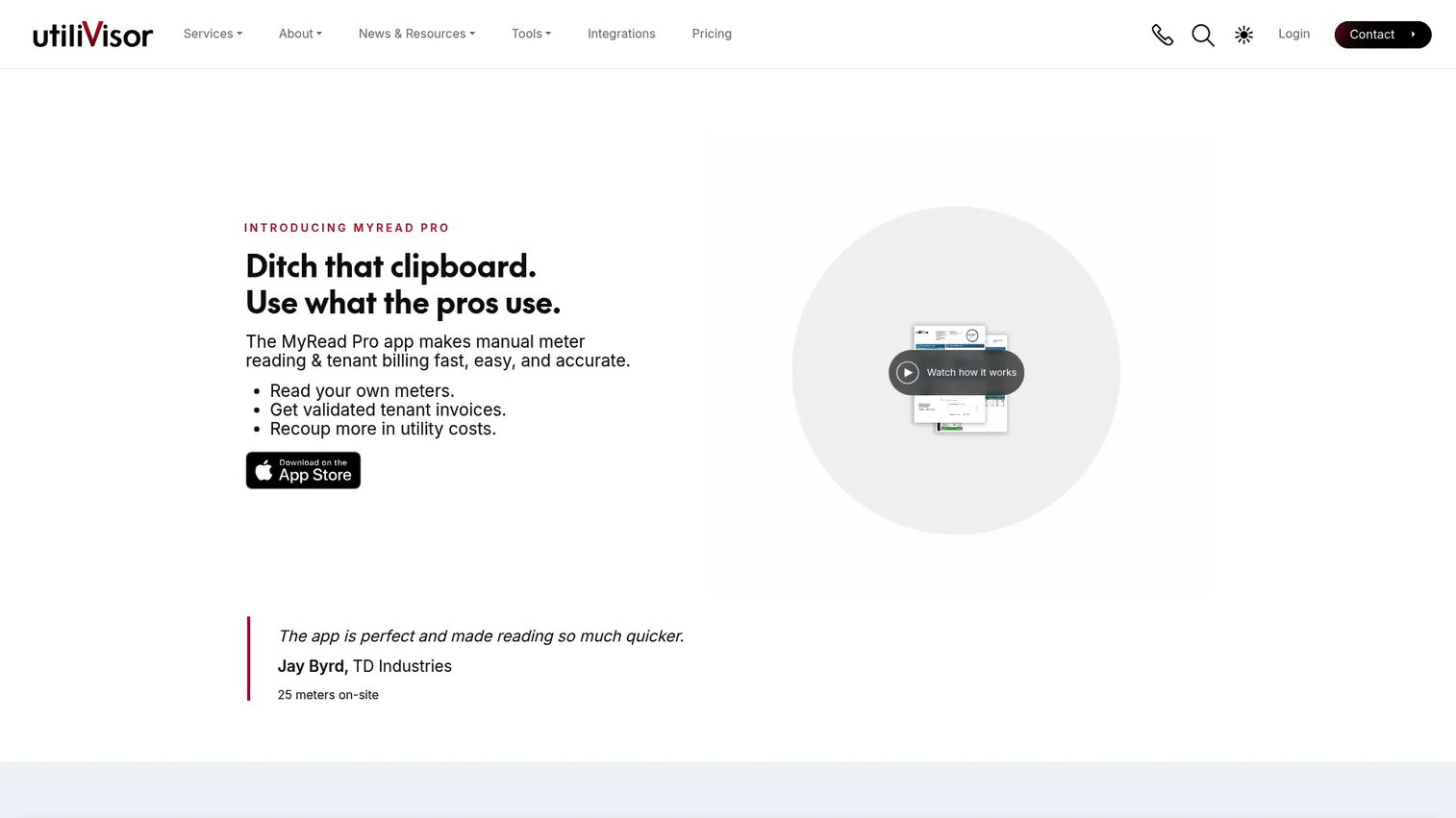
Task: Play the Watch how it works video
Action: point(956,372)
